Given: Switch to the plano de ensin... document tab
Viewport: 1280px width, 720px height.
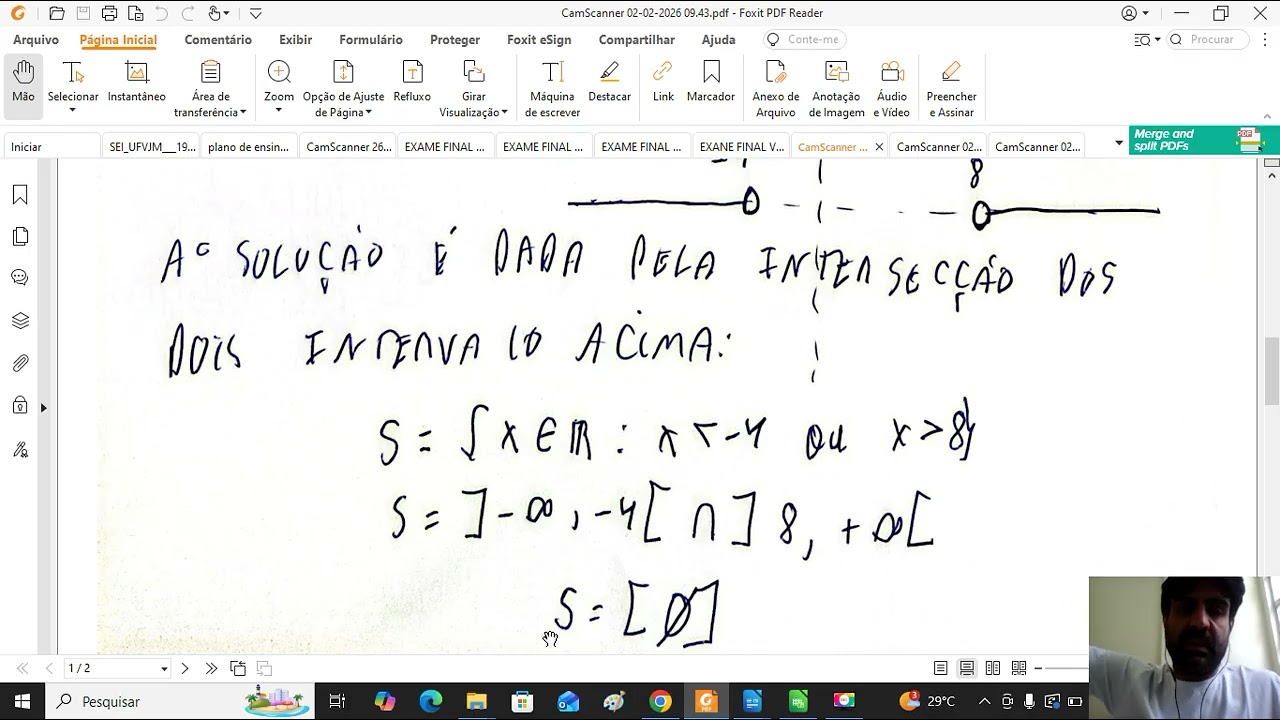Looking at the screenshot, I should [248, 147].
